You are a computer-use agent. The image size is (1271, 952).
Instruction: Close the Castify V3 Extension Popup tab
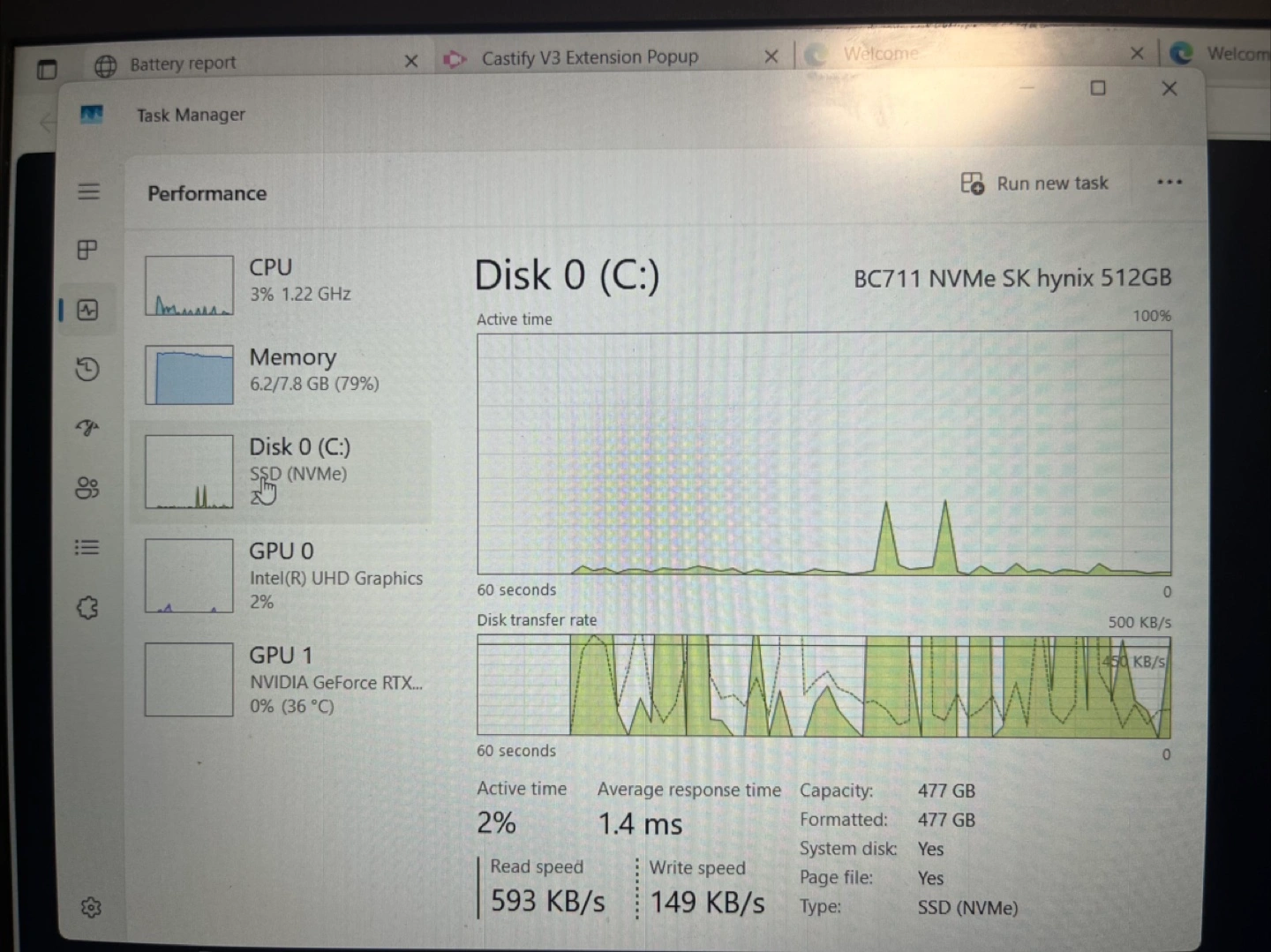tap(771, 56)
